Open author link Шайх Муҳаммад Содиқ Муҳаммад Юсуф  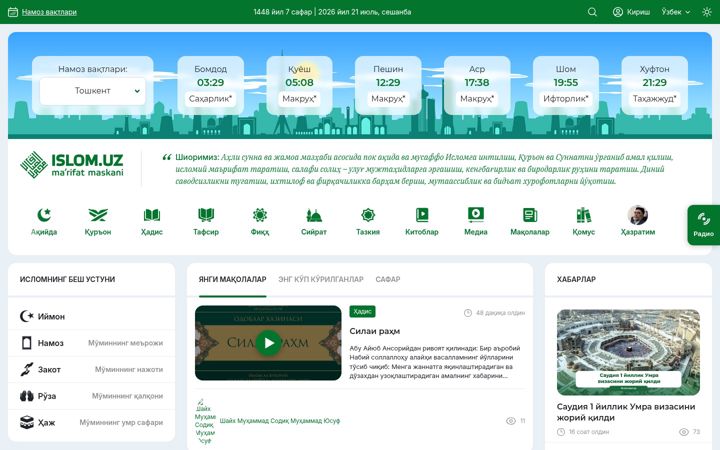pyautogui.click(x=280, y=421)
